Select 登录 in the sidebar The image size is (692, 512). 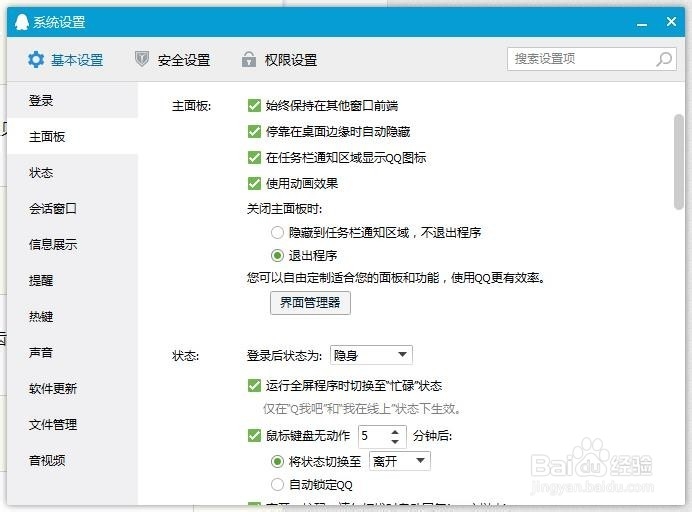[72, 101]
